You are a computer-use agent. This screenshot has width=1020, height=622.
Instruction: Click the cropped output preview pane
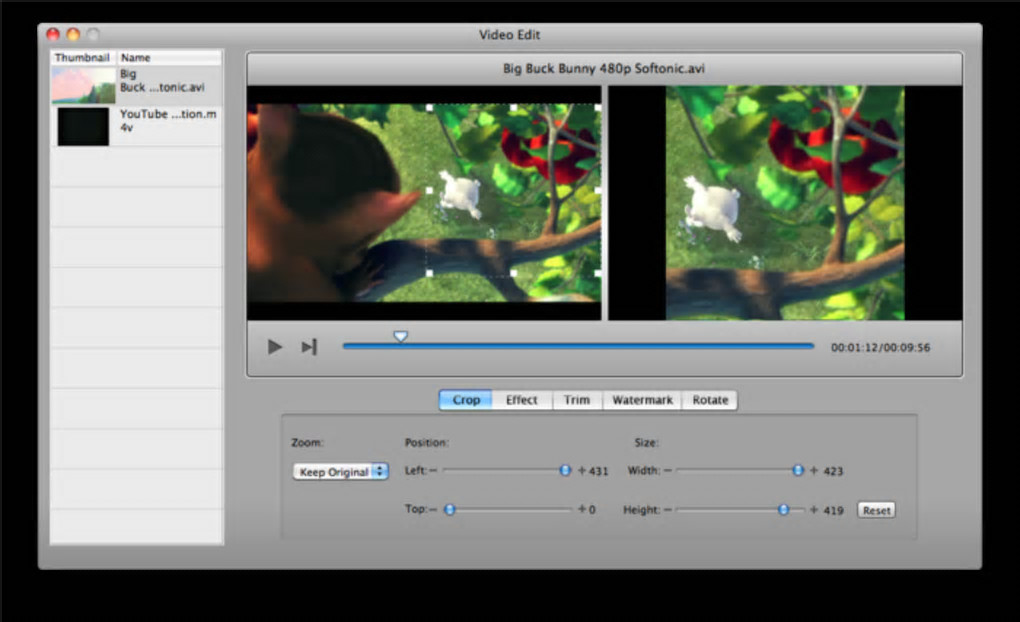point(785,202)
